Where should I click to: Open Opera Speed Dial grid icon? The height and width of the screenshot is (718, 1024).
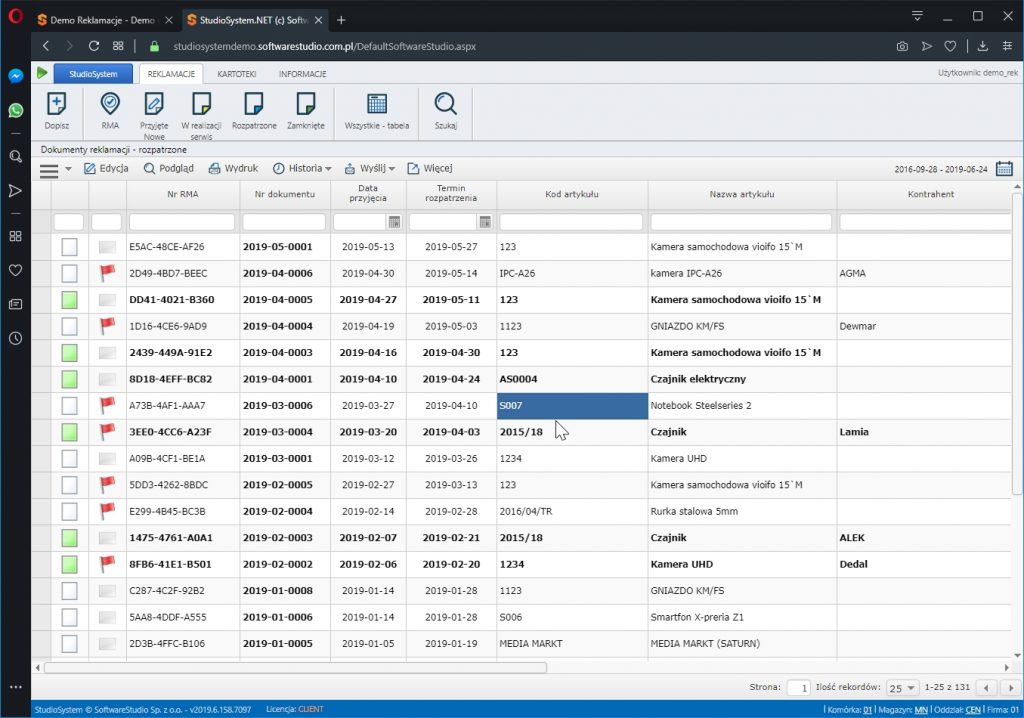pos(118,46)
